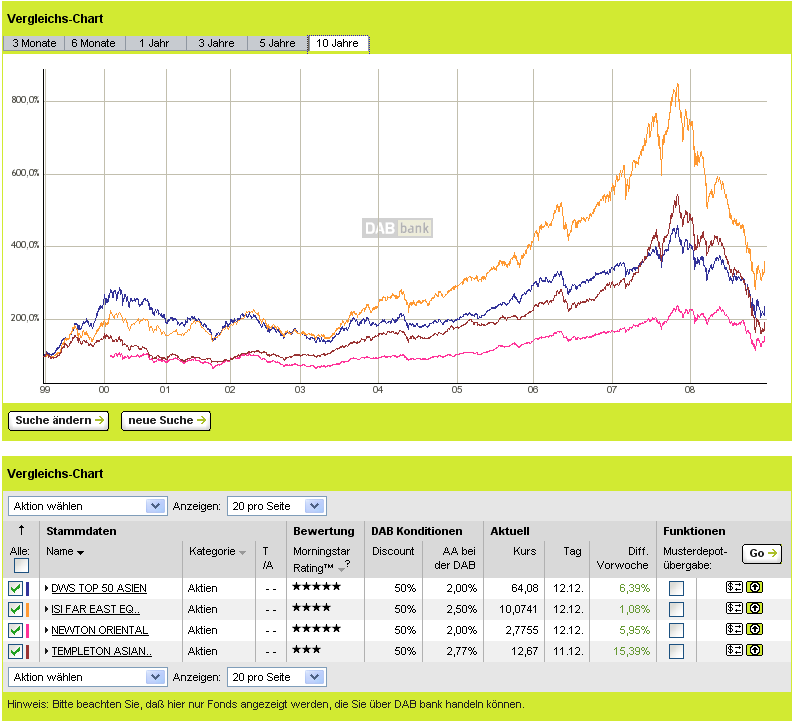Click the AA bei der DAB value 2,50%

[x=463, y=611]
